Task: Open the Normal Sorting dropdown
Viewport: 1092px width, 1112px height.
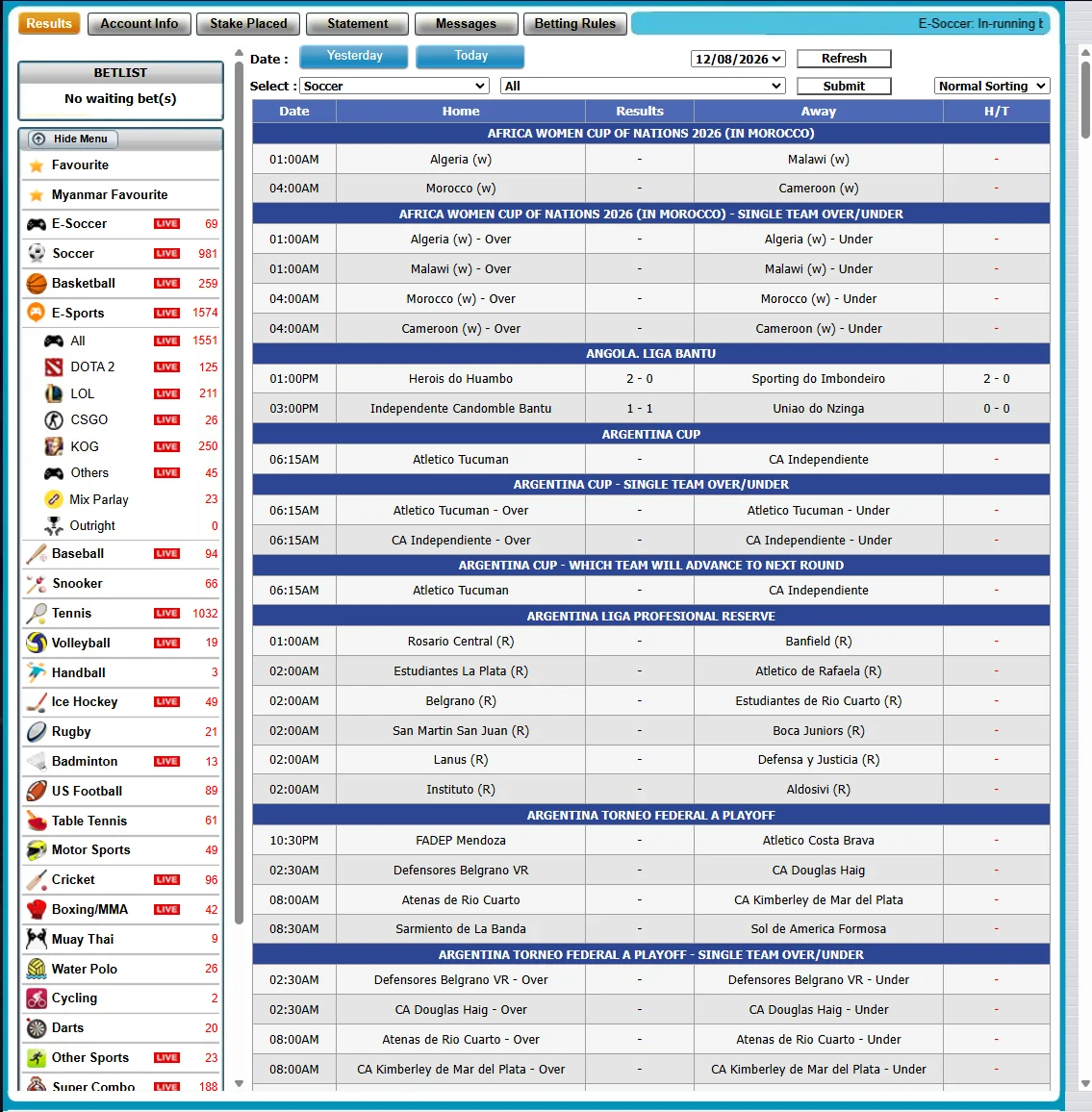Action: tap(992, 86)
